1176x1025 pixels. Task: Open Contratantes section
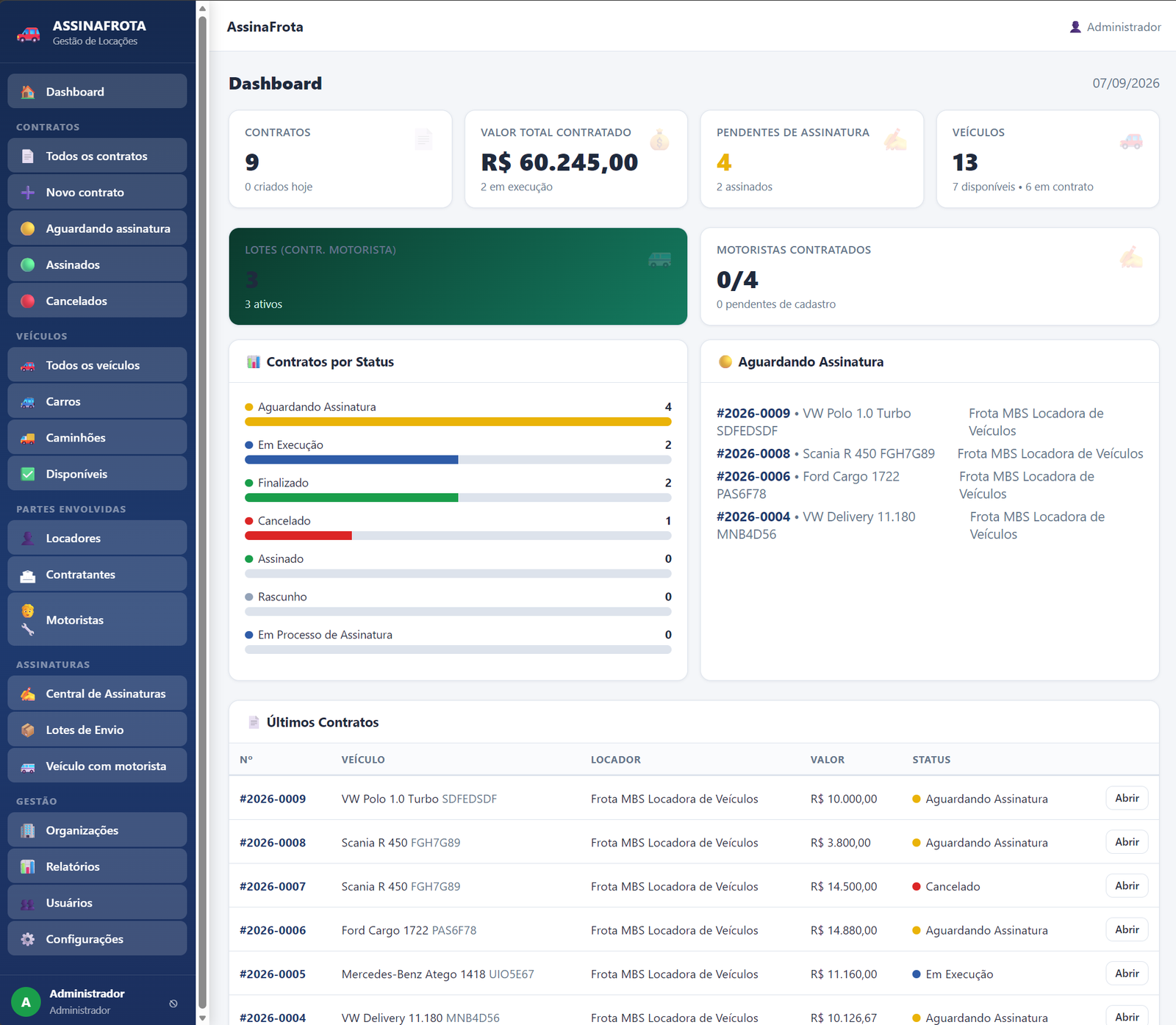coord(97,575)
